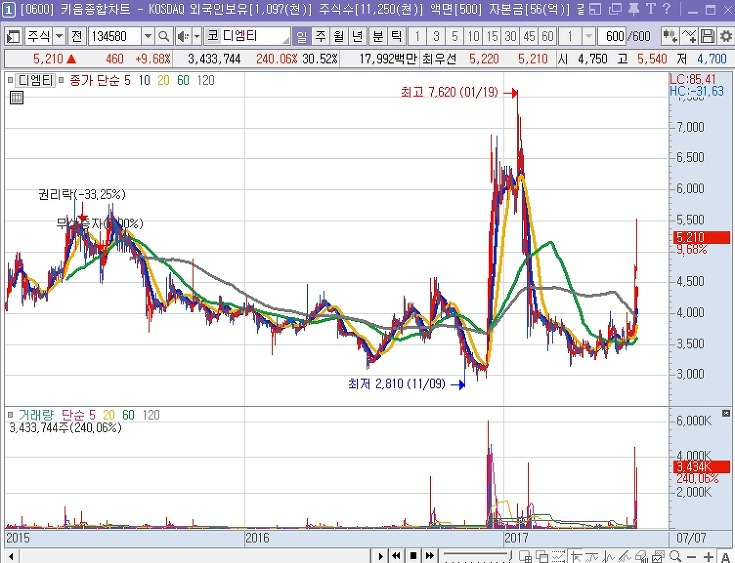This screenshot has height=563, width=735.
Task: Open the 주식 market type dropdown
Action: coord(59,36)
